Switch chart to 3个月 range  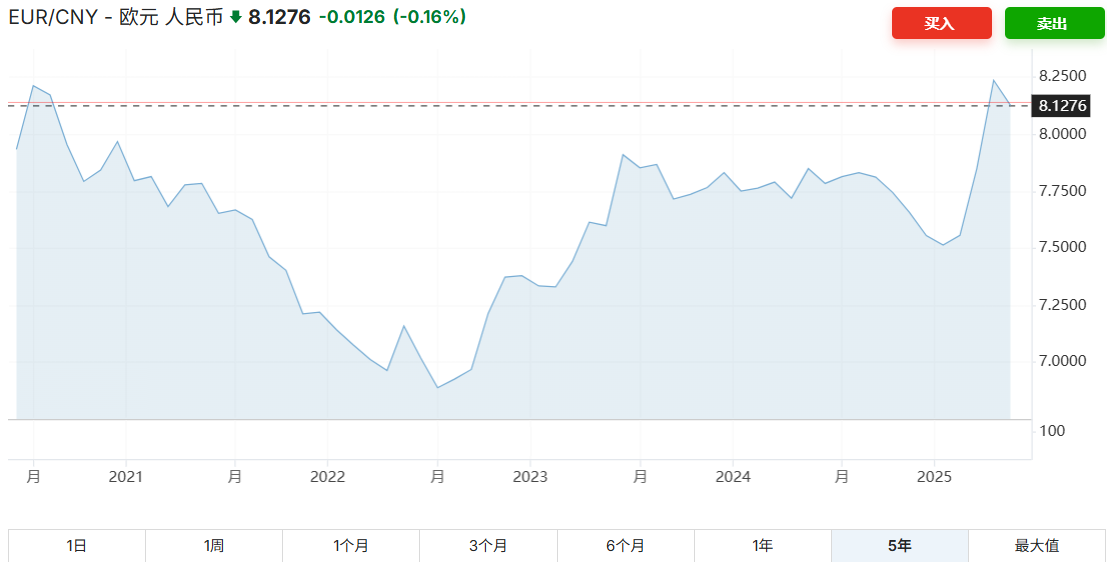[x=488, y=546]
